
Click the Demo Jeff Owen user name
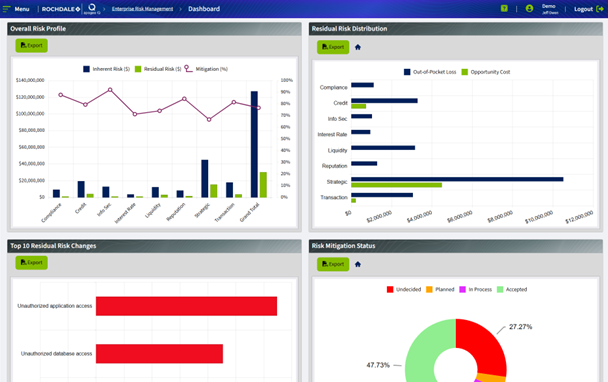pyautogui.click(x=550, y=9)
